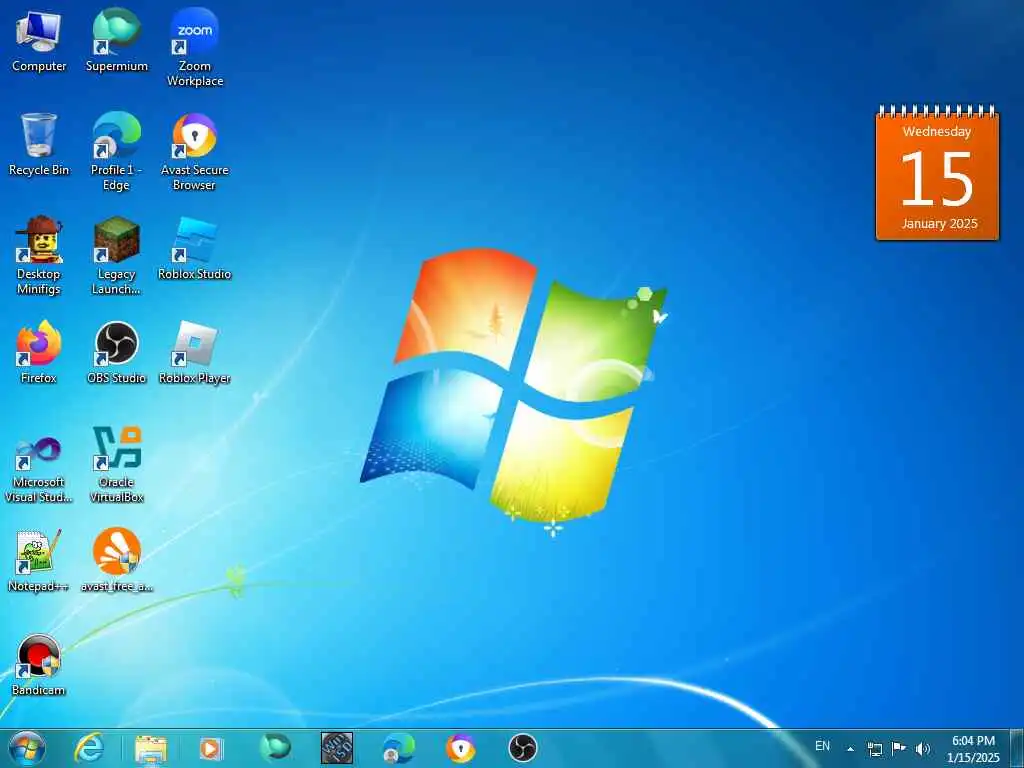The width and height of the screenshot is (1024, 768).
Task: Launch Internet Explorer from the taskbar
Action: [x=89, y=748]
